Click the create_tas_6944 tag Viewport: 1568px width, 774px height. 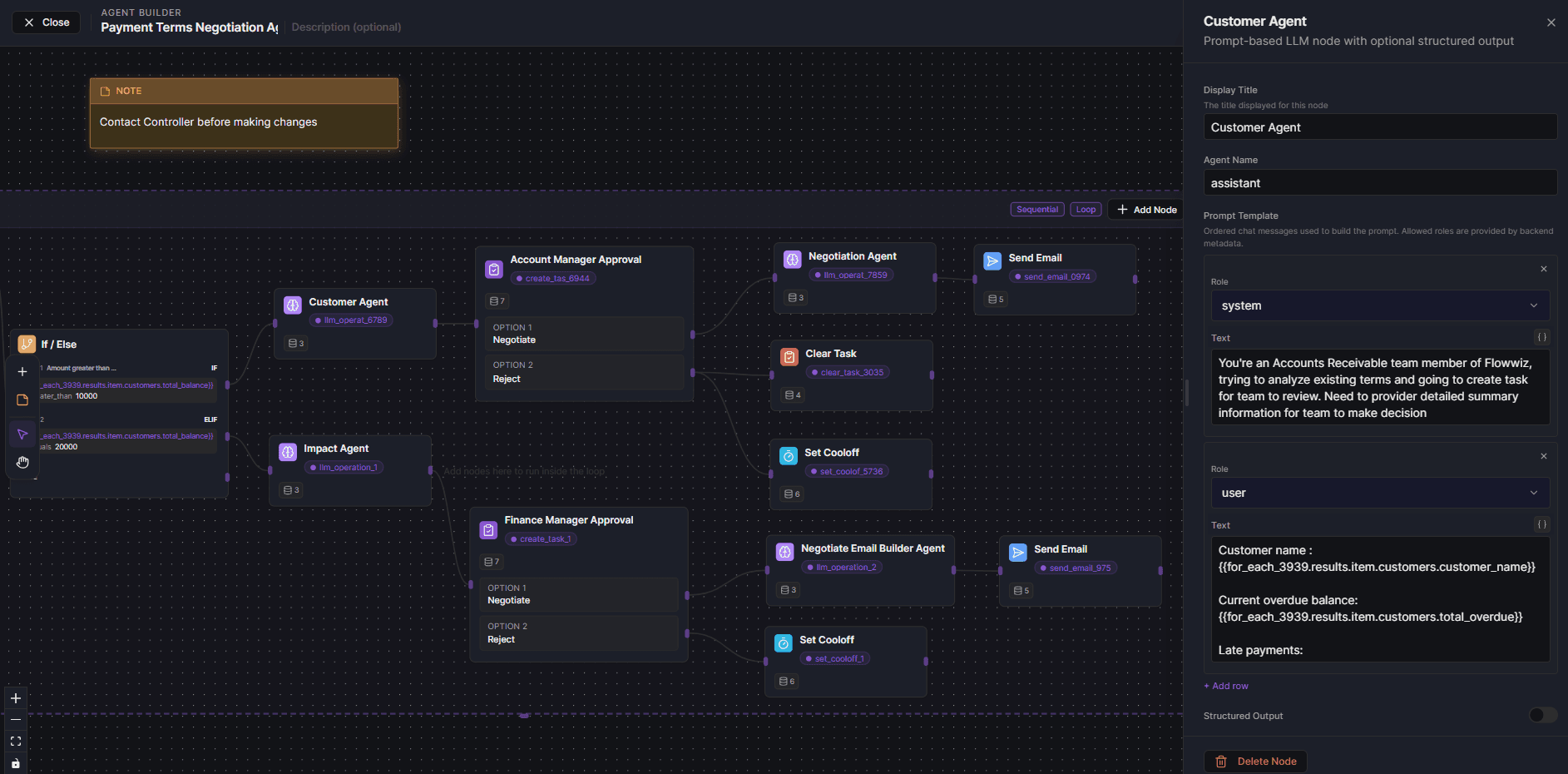(553, 279)
